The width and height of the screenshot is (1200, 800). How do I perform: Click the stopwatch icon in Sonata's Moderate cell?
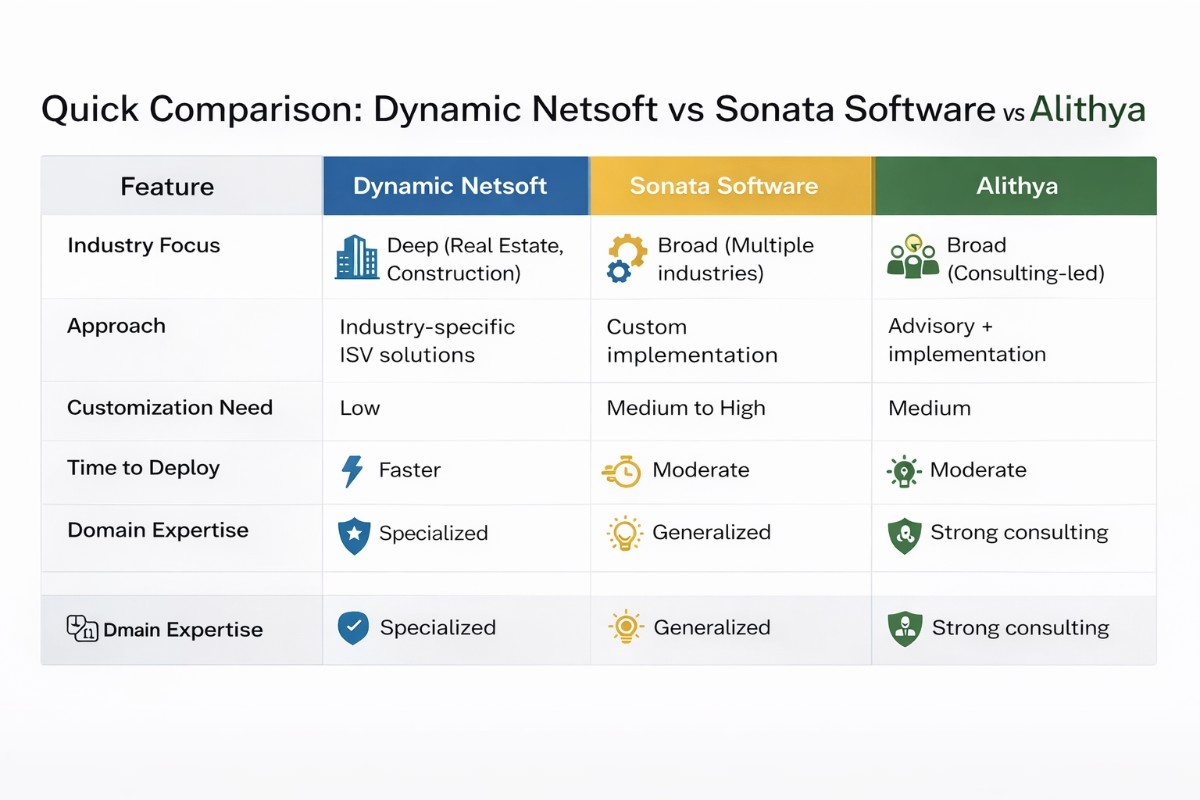[621, 471]
